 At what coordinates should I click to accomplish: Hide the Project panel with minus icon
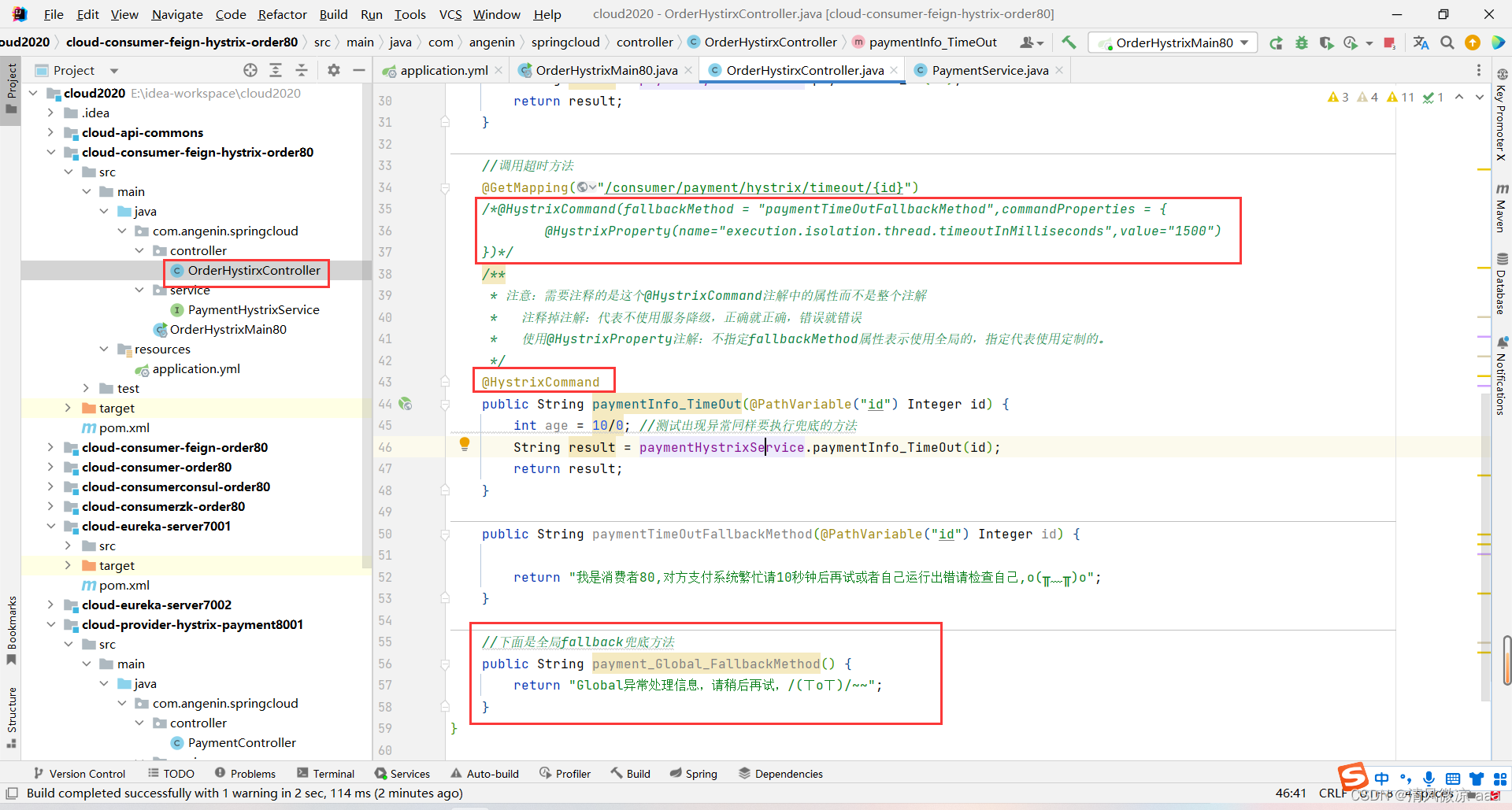359,70
